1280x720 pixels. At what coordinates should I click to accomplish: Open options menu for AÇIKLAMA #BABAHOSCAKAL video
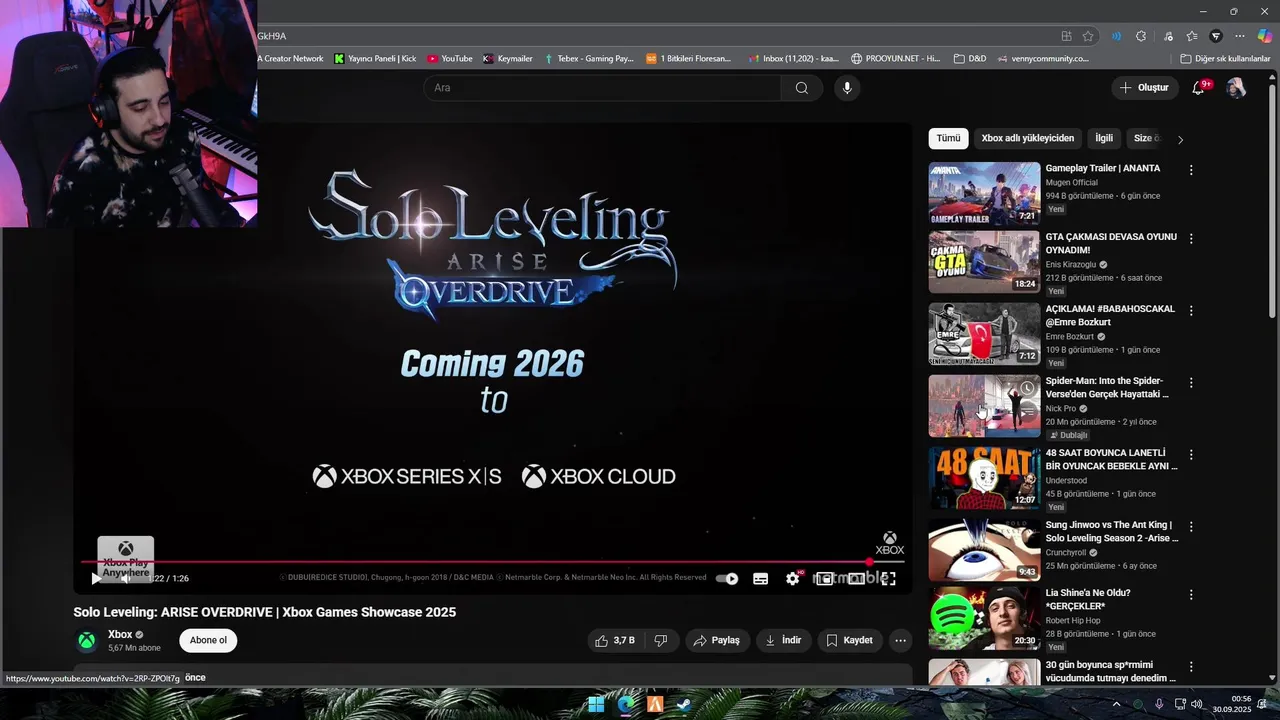1190,311
